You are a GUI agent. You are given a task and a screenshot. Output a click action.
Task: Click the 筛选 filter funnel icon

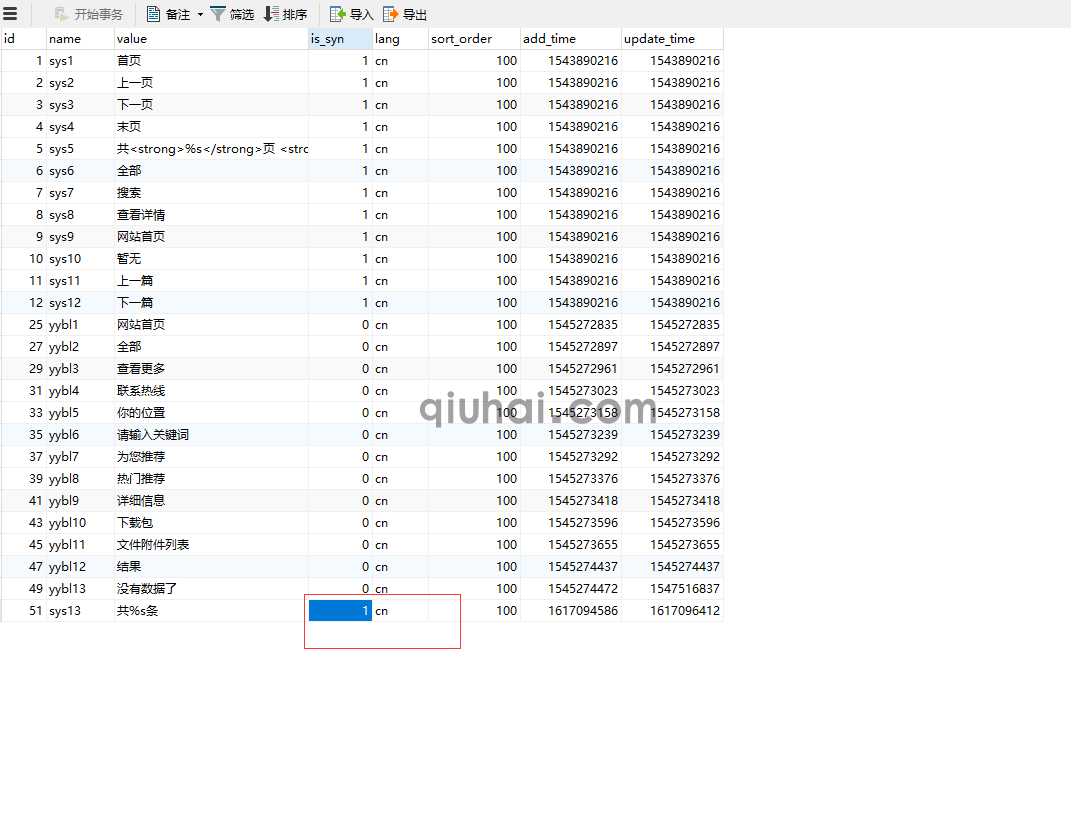click(x=217, y=14)
